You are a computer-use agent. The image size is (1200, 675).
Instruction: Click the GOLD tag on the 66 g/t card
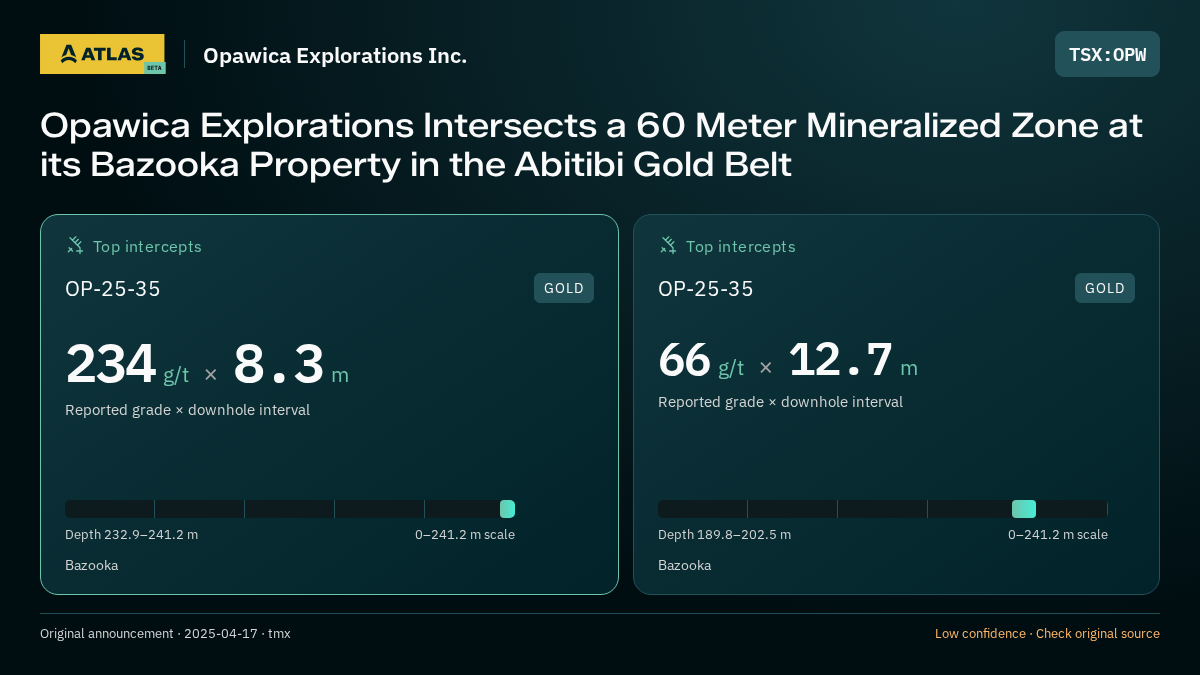(x=1105, y=288)
